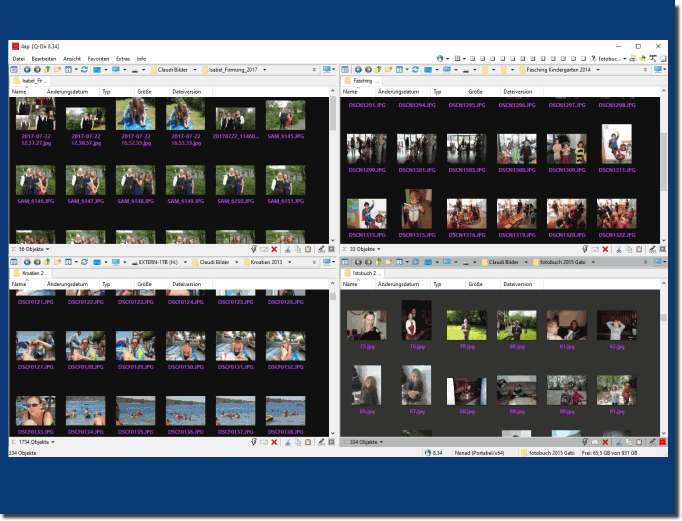This screenshot has height=521, width=682.
Task: Select thumbnail 91.jpg
Action: (617, 390)
